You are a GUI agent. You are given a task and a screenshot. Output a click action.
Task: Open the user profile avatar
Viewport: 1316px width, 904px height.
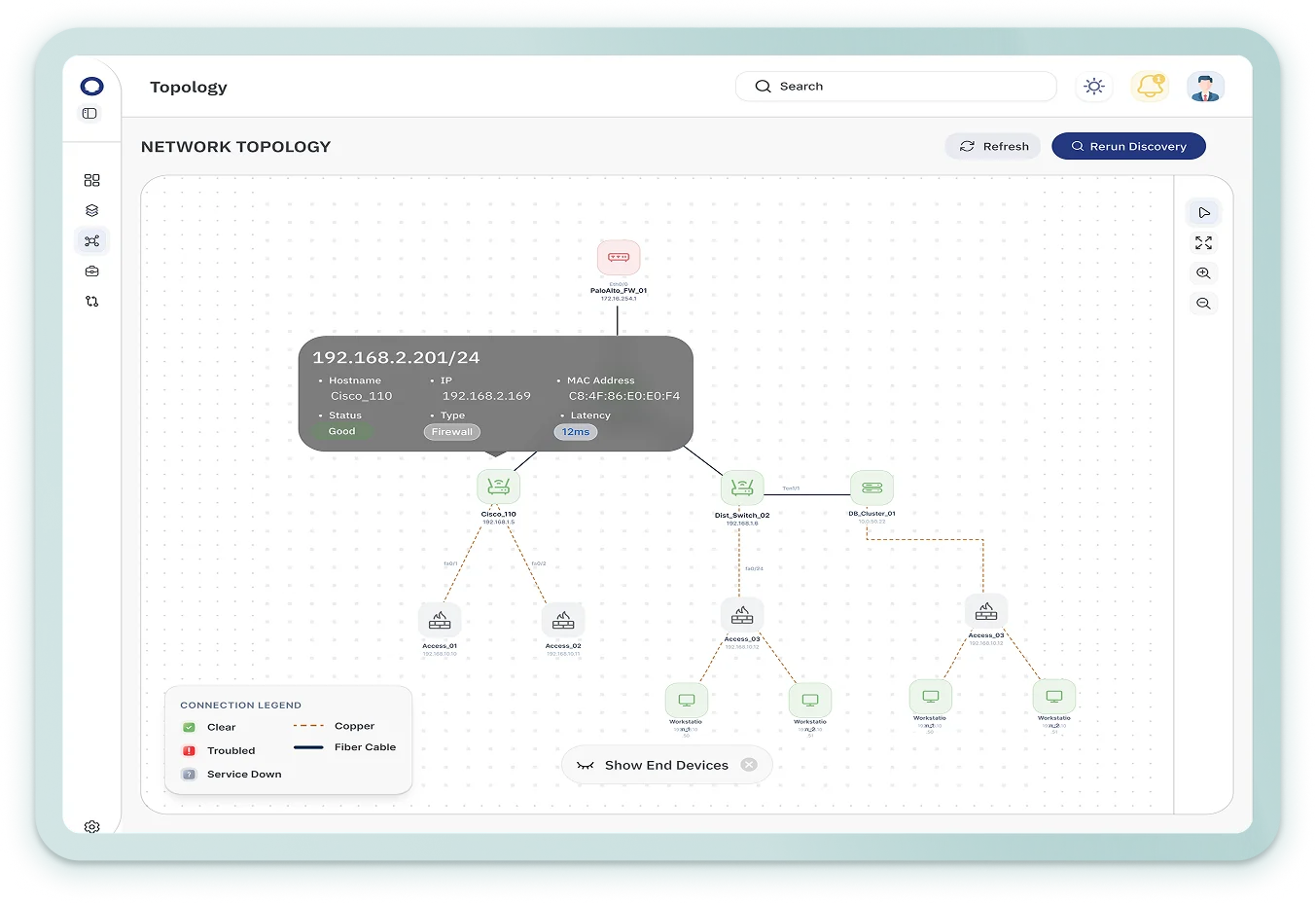[1205, 87]
